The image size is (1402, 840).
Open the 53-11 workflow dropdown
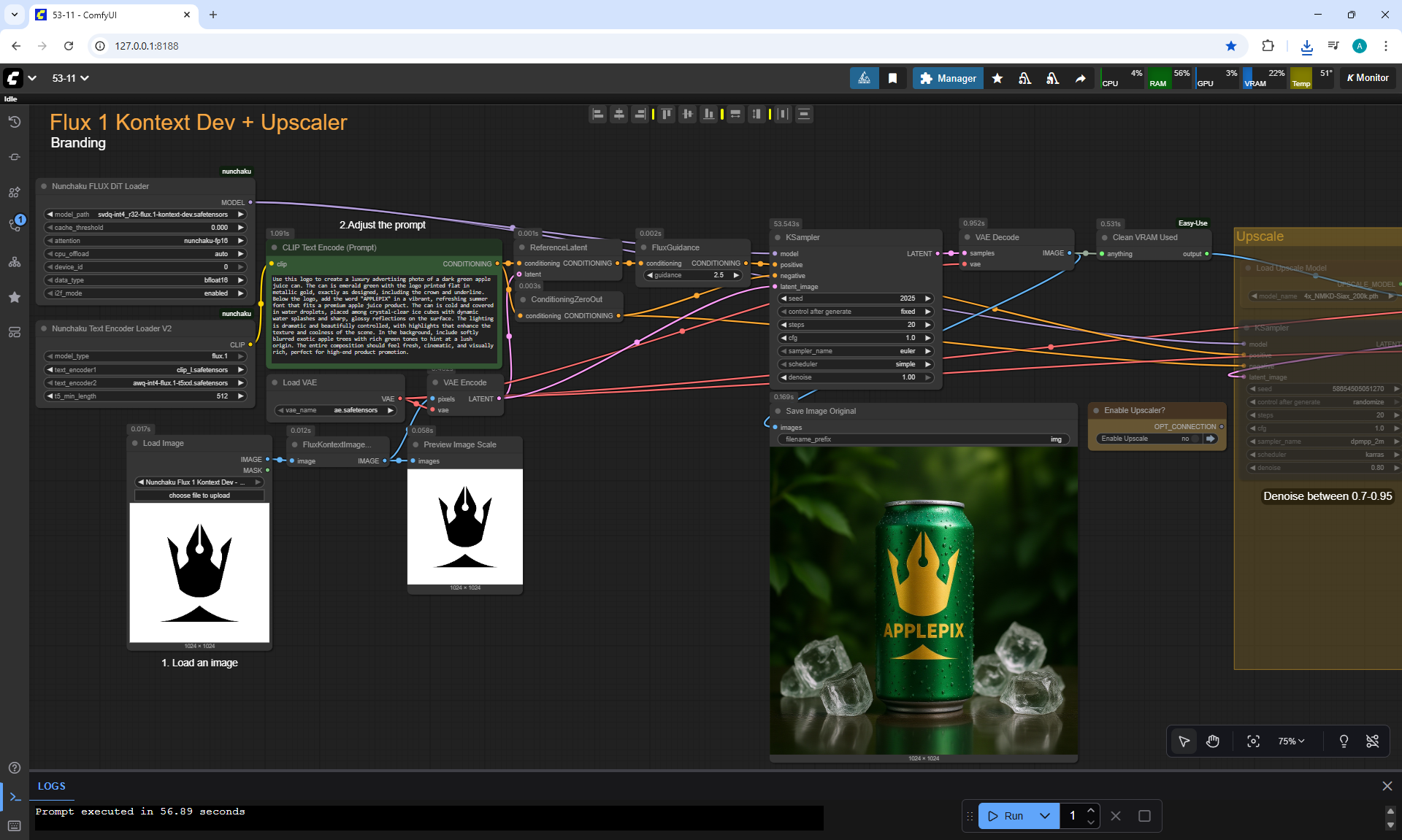click(70, 78)
